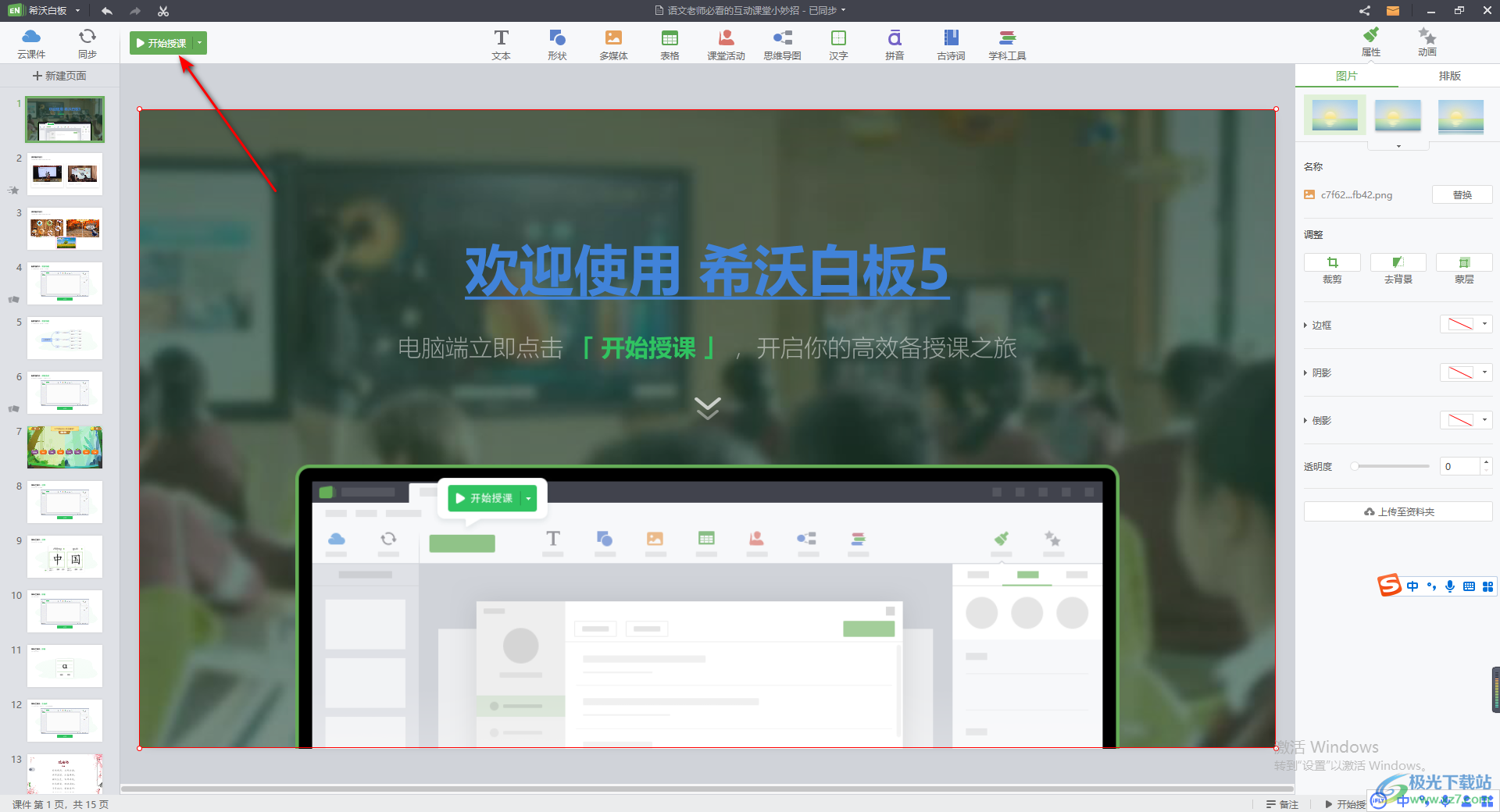Open the 属性 properties panel
This screenshot has height=812, width=1500.
(x=1371, y=42)
